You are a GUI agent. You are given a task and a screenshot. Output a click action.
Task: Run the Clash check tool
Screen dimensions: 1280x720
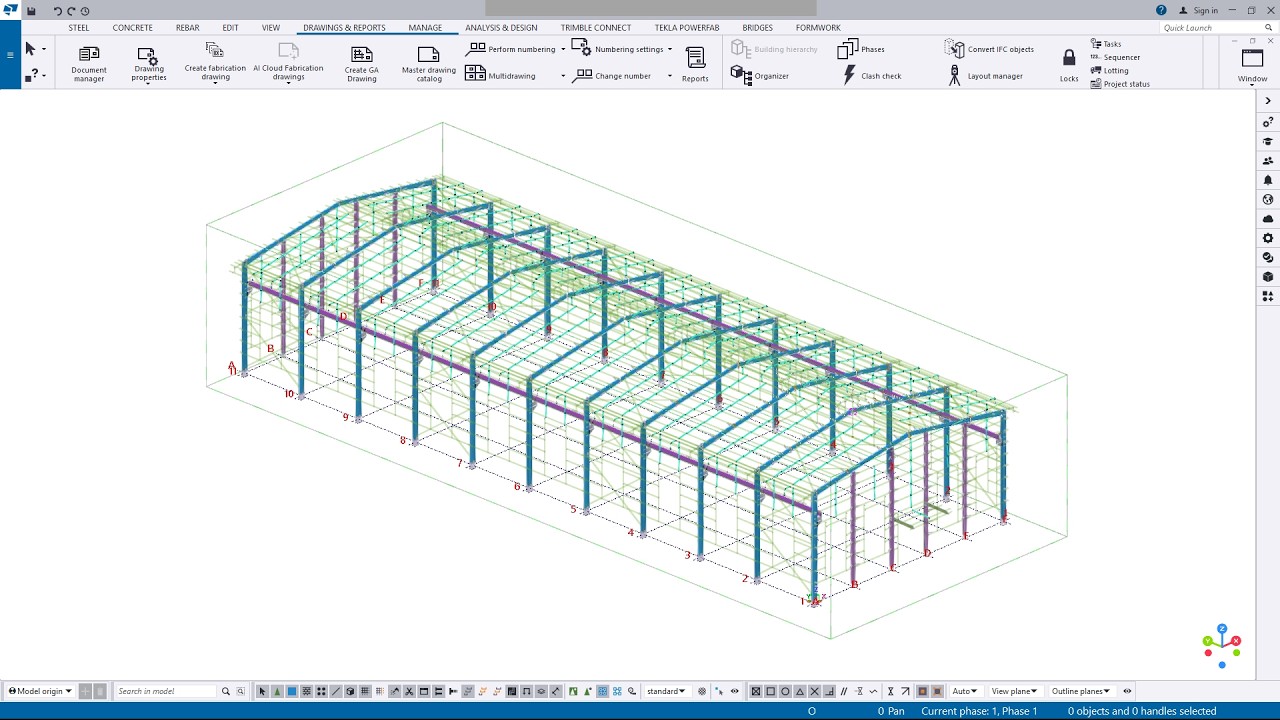(872, 75)
